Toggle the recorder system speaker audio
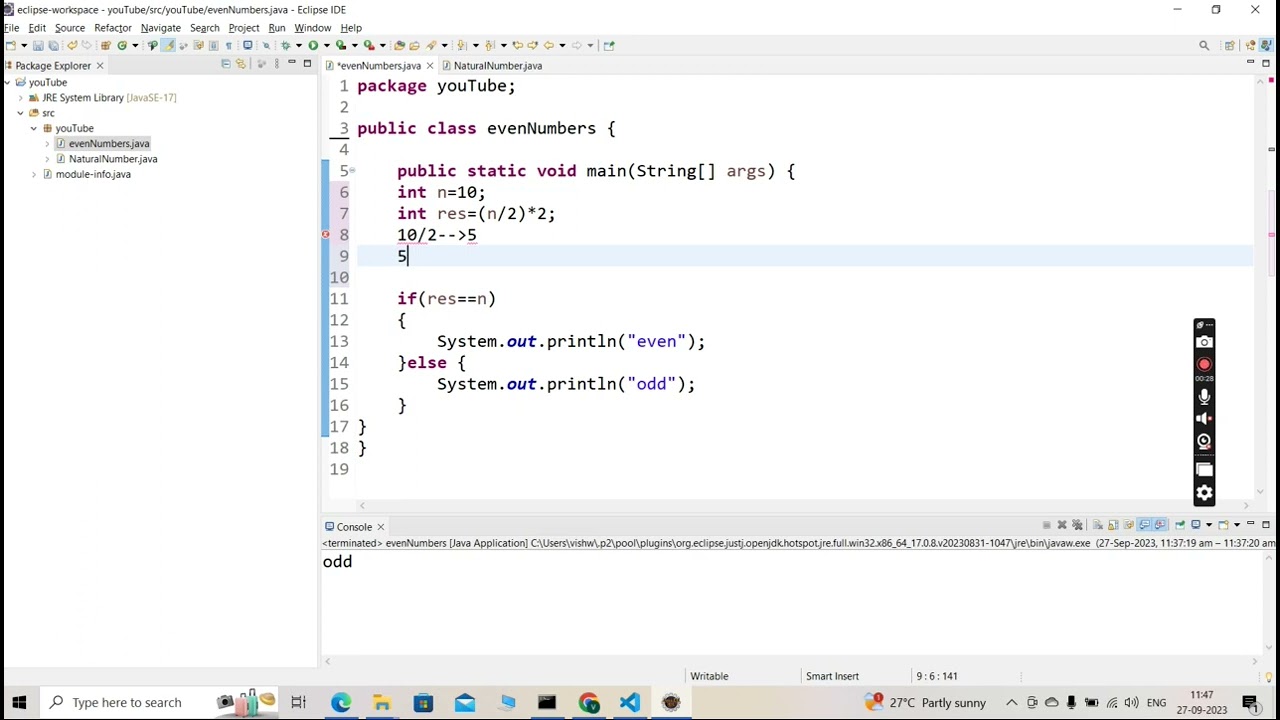The image size is (1280, 720). pos(1204,419)
